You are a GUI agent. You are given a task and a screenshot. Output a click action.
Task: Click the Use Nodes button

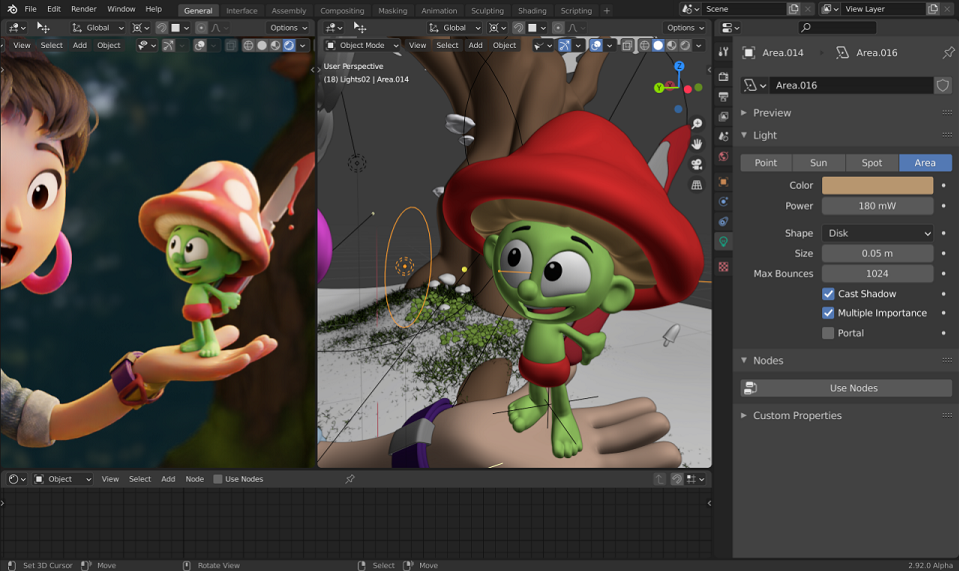tap(846, 388)
